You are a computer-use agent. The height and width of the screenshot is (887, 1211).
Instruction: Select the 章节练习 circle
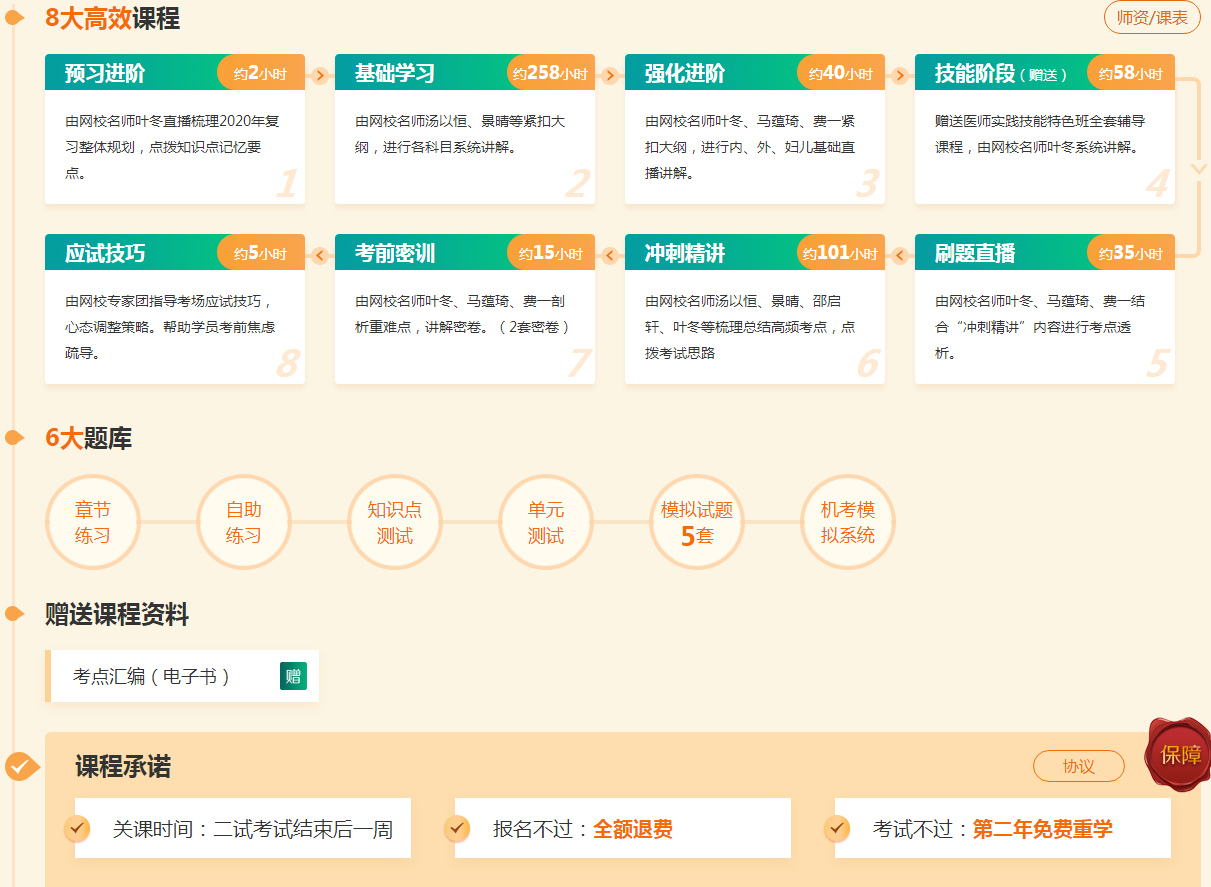point(92,522)
